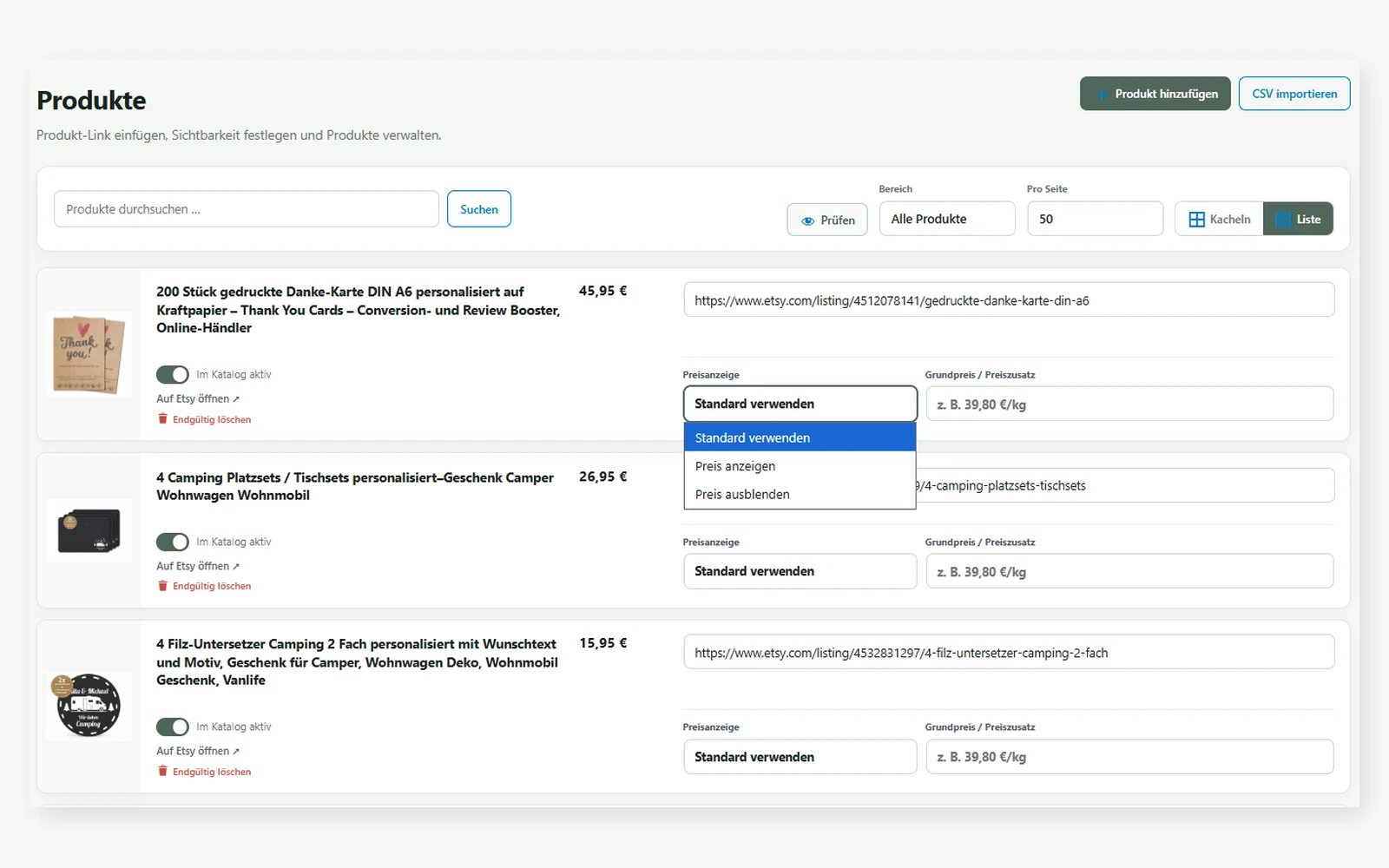Choose 'Preis ausblenden' in the dropdown list

800,494
